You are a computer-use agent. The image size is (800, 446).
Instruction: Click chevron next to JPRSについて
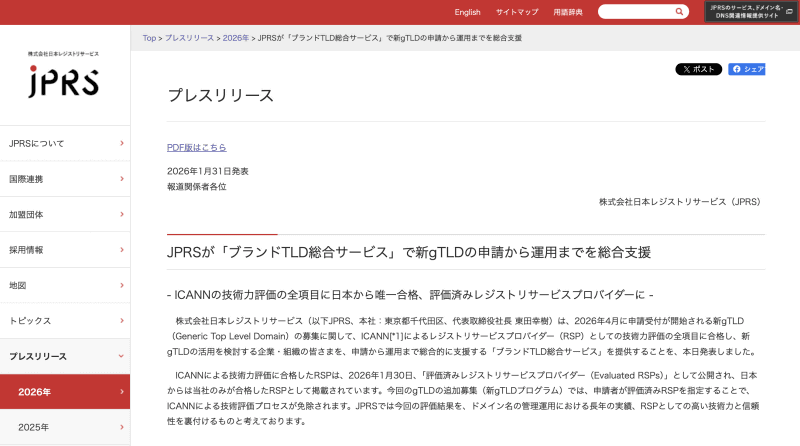(x=121, y=143)
